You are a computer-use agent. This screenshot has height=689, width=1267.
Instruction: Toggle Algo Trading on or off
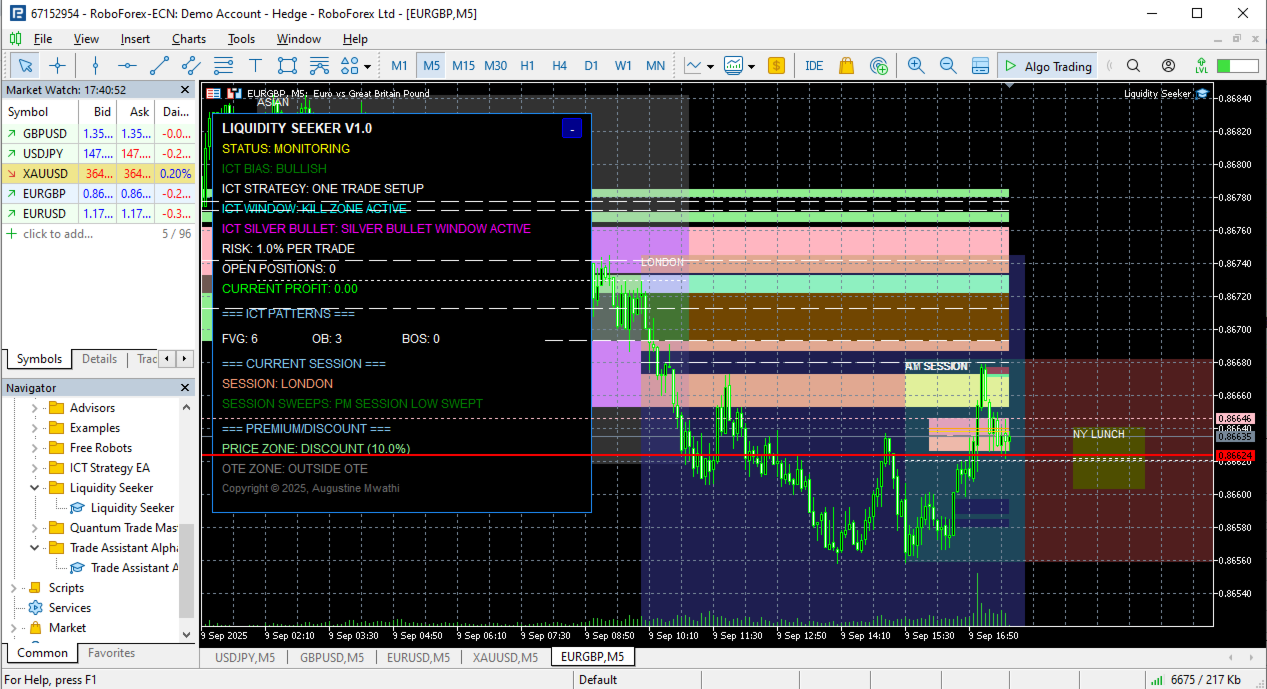[1047, 66]
